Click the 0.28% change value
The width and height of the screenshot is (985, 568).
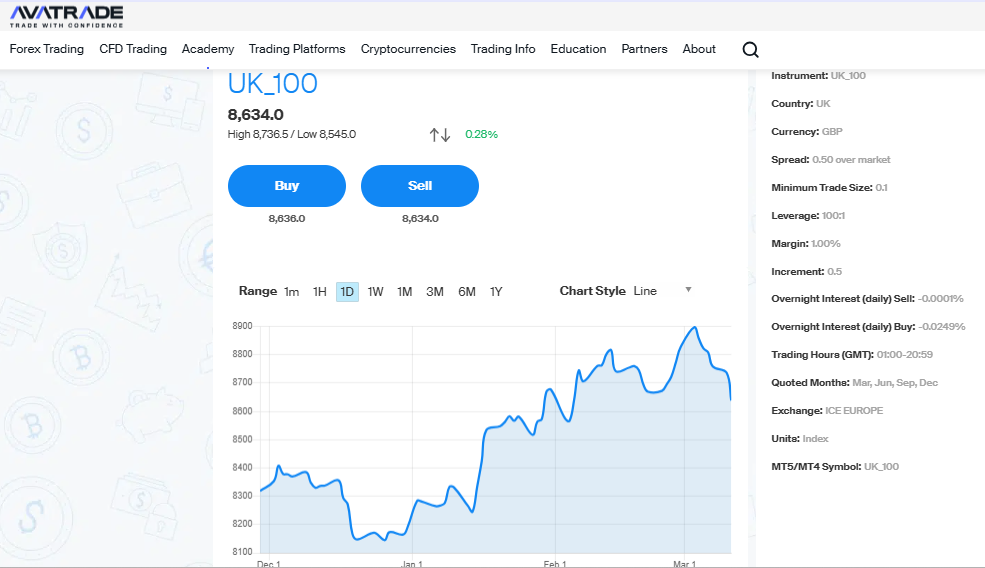(x=481, y=134)
